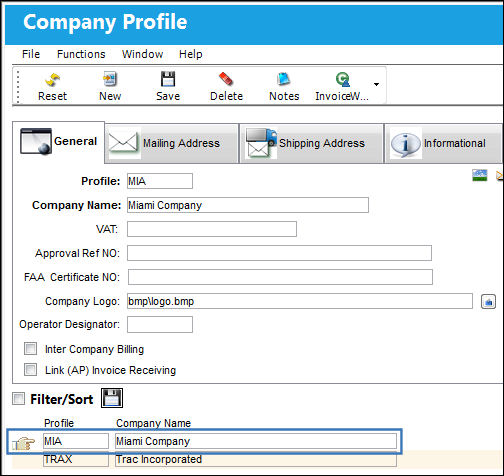Expand the toolbar overflow arrow
The width and height of the screenshot is (504, 476).
pyautogui.click(x=376, y=84)
